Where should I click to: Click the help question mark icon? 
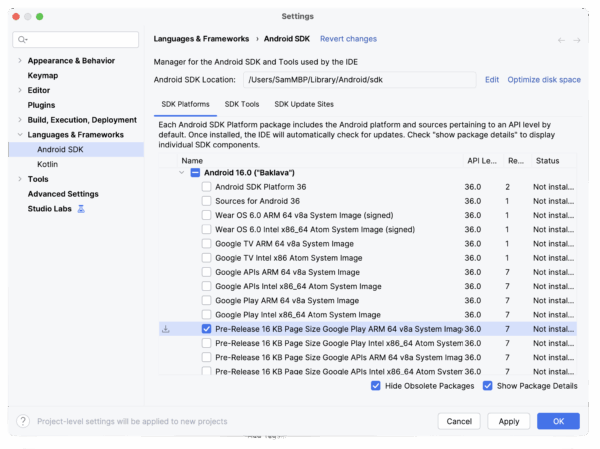click(x=23, y=421)
